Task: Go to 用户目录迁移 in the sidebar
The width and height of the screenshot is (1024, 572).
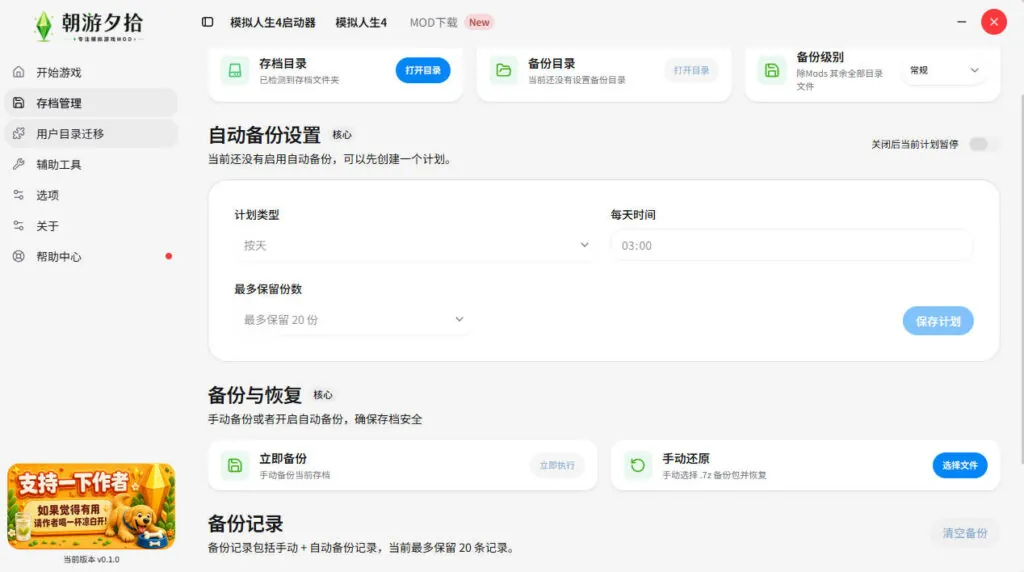Action: pyautogui.click(x=91, y=133)
